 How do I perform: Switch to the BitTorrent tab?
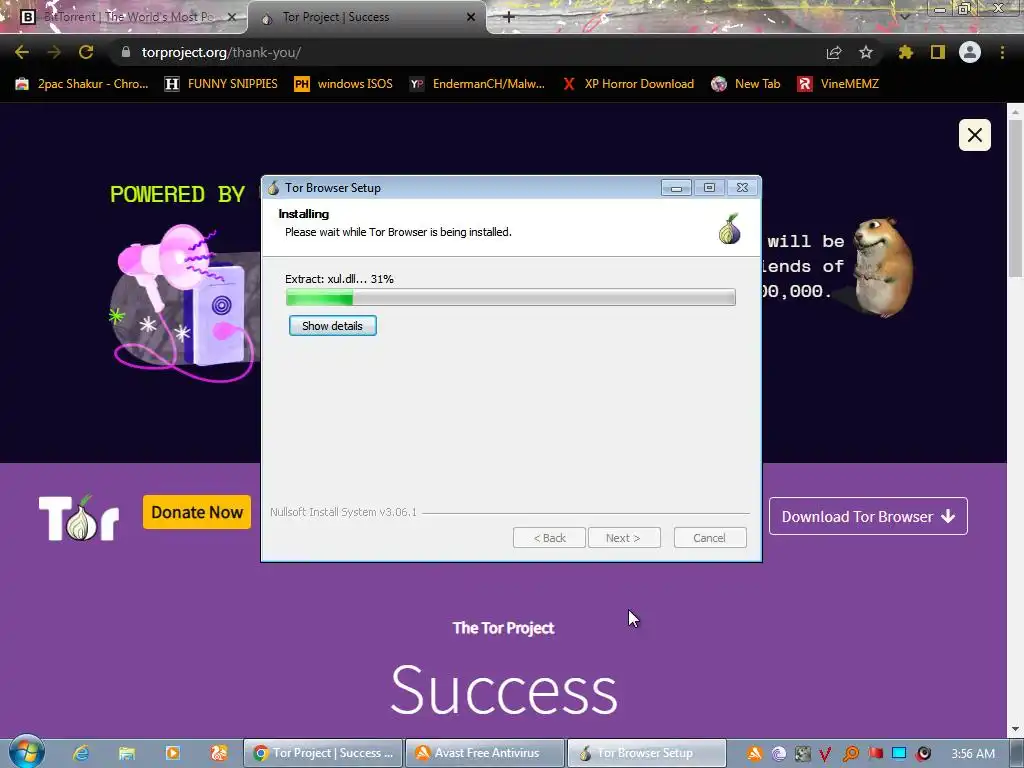pyautogui.click(x=124, y=17)
